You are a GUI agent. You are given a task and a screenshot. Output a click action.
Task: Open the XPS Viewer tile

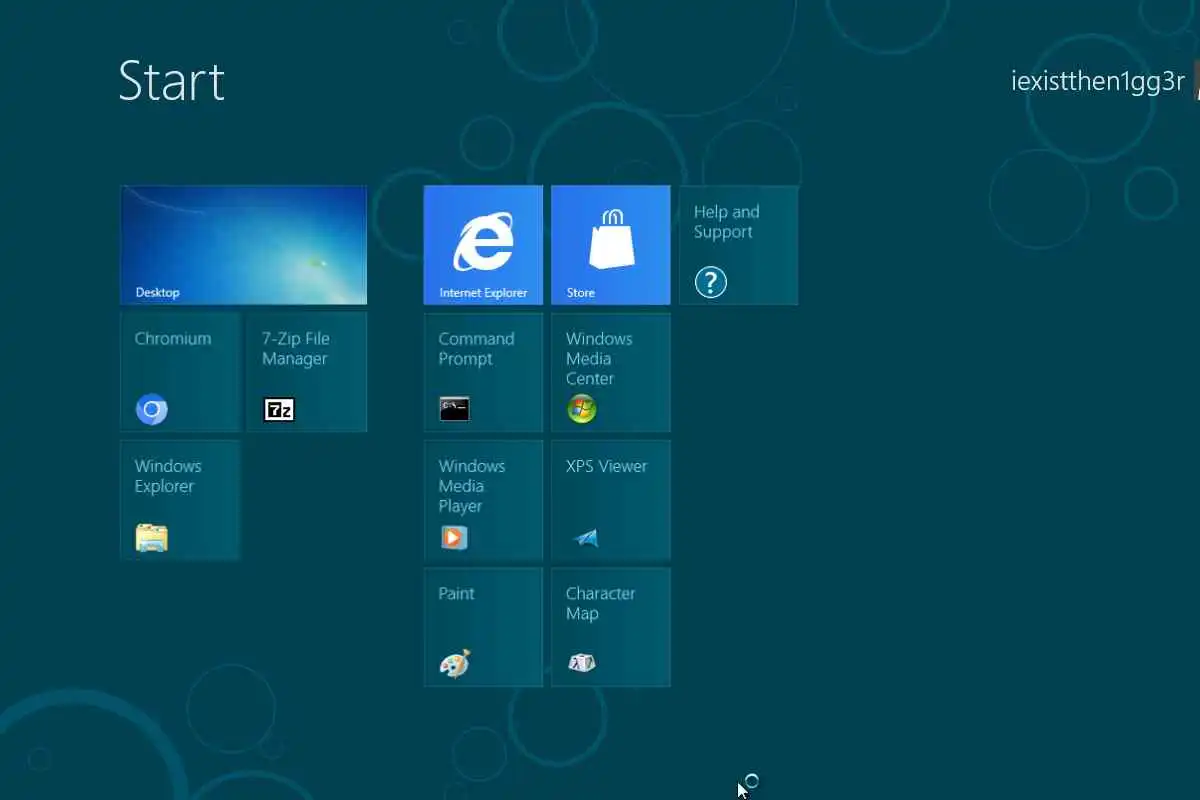pyautogui.click(x=611, y=500)
